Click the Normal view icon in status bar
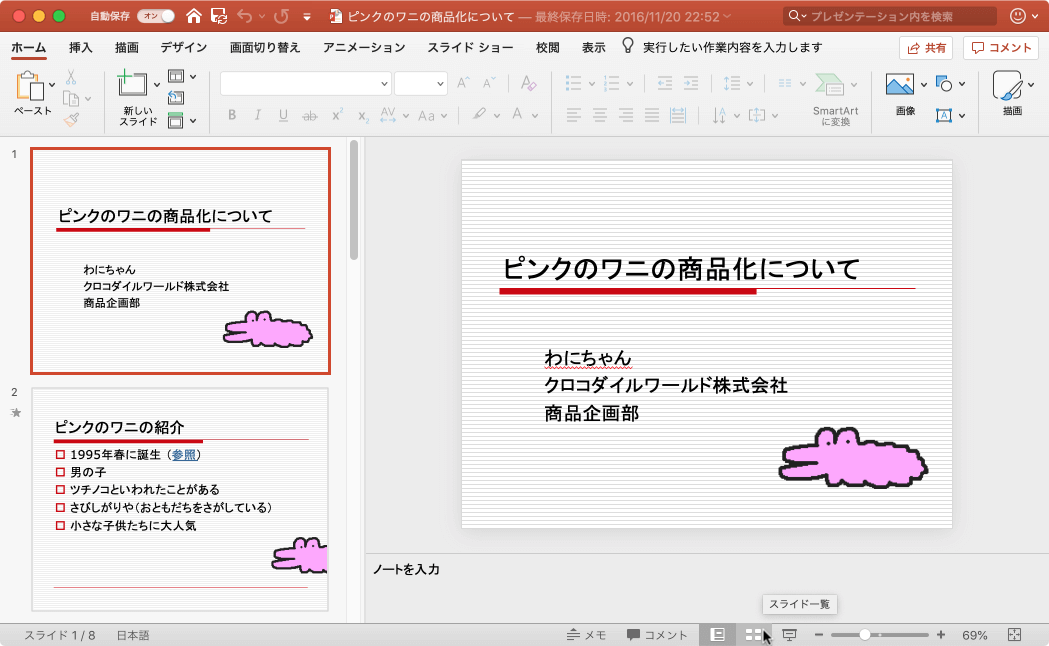The image size is (1049, 646). click(716, 635)
